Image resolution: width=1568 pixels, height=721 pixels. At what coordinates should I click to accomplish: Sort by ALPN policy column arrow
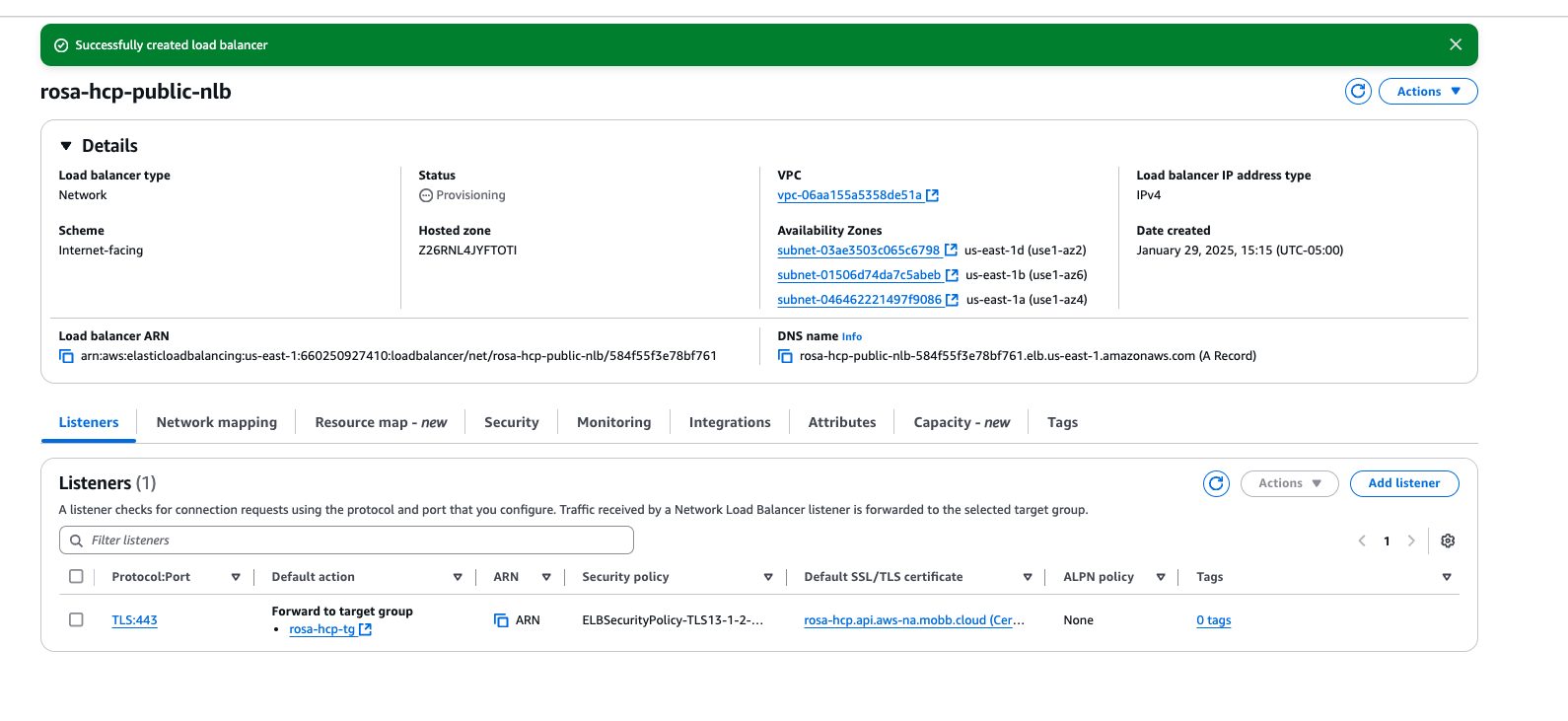[x=1161, y=577]
